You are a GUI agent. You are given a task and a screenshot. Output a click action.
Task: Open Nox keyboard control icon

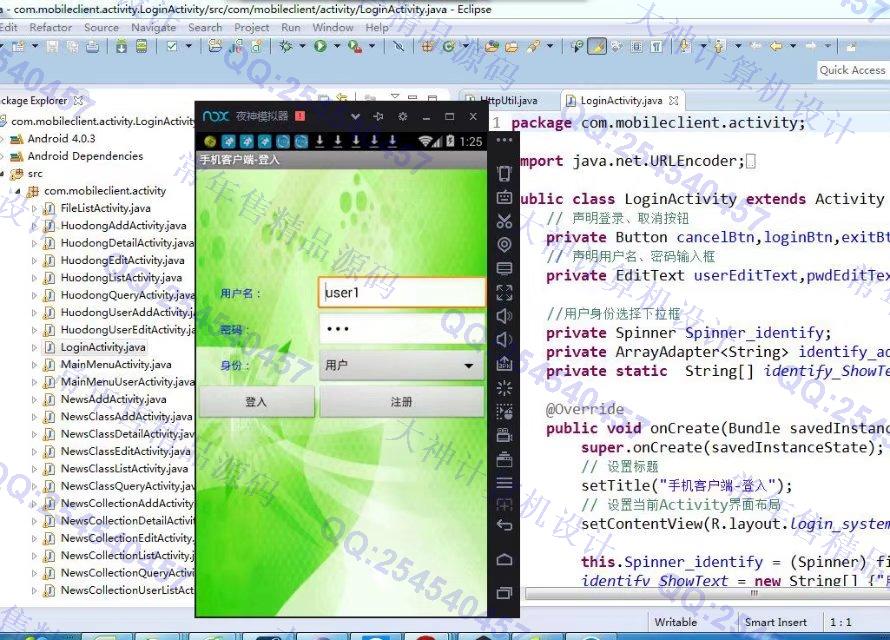(x=504, y=197)
